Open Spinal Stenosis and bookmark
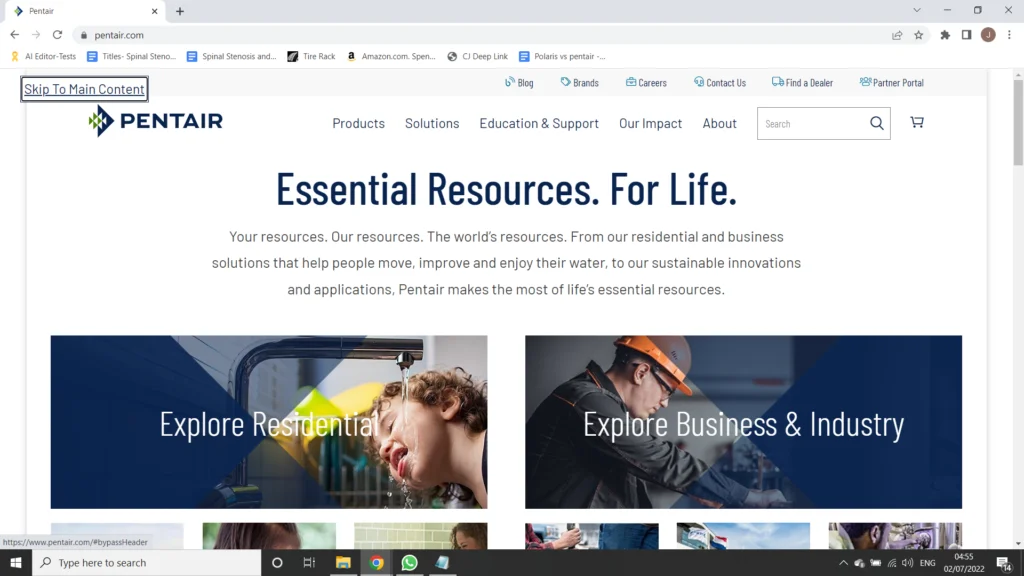Image resolution: width=1024 pixels, height=576 pixels. click(x=231, y=56)
